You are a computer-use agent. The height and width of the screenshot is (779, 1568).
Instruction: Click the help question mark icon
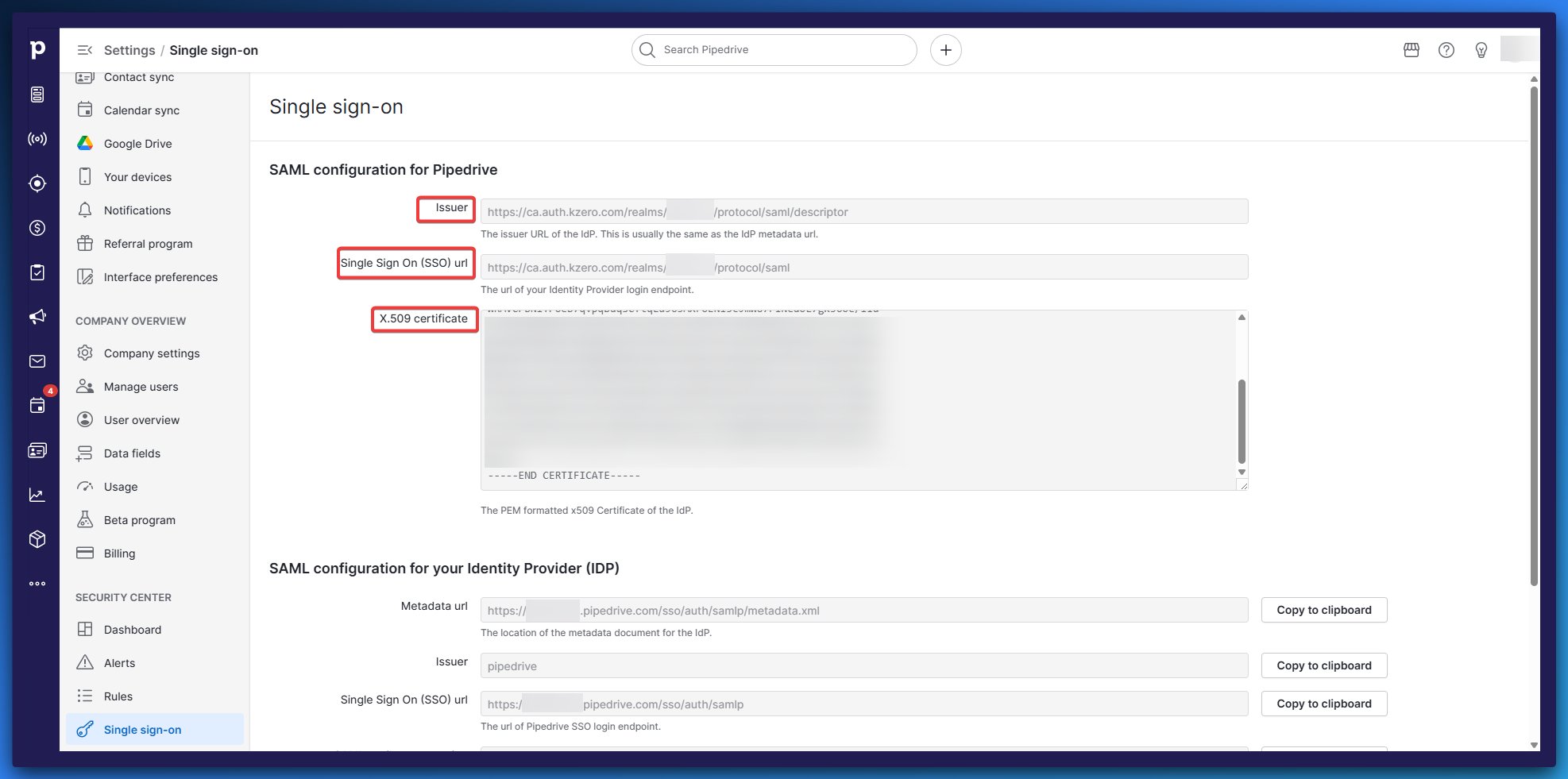(x=1446, y=50)
